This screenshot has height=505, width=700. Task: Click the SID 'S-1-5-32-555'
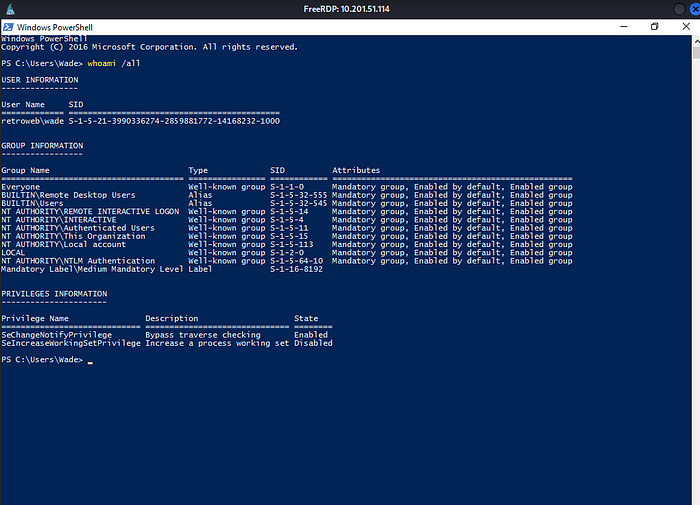(x=299, y=195)
